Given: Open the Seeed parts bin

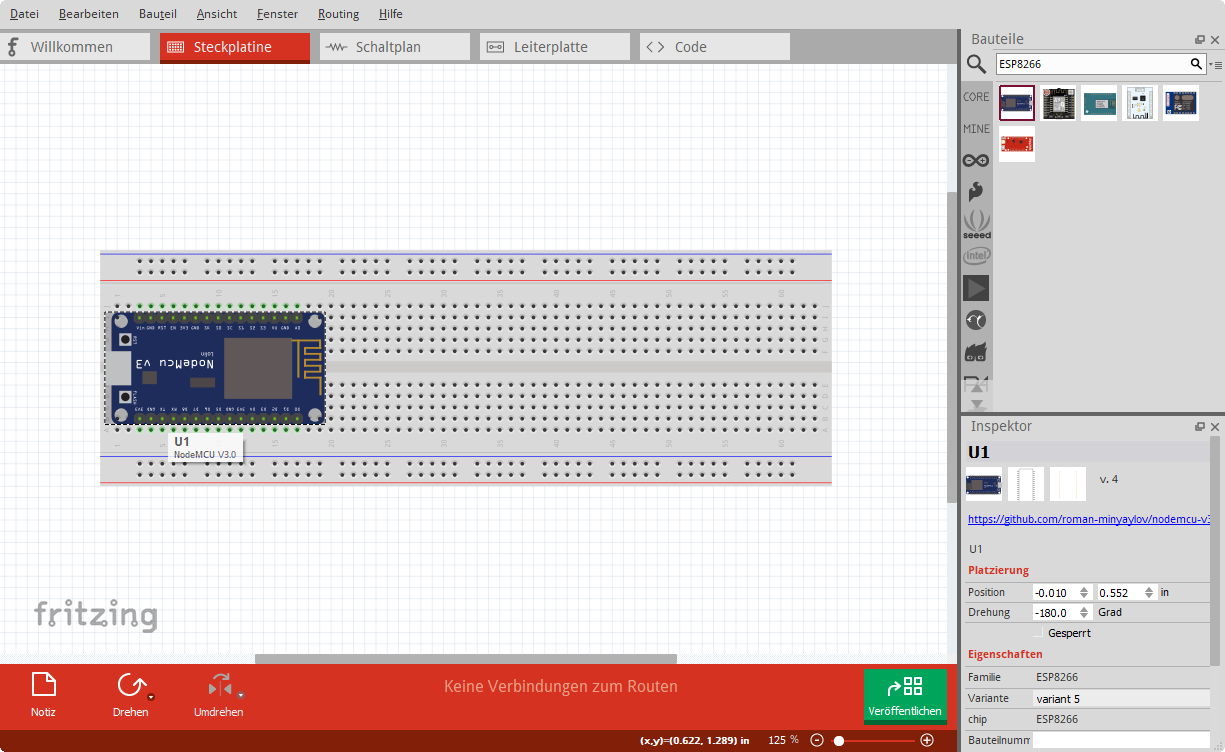Looking at the screenshot, I should point(976,222).
